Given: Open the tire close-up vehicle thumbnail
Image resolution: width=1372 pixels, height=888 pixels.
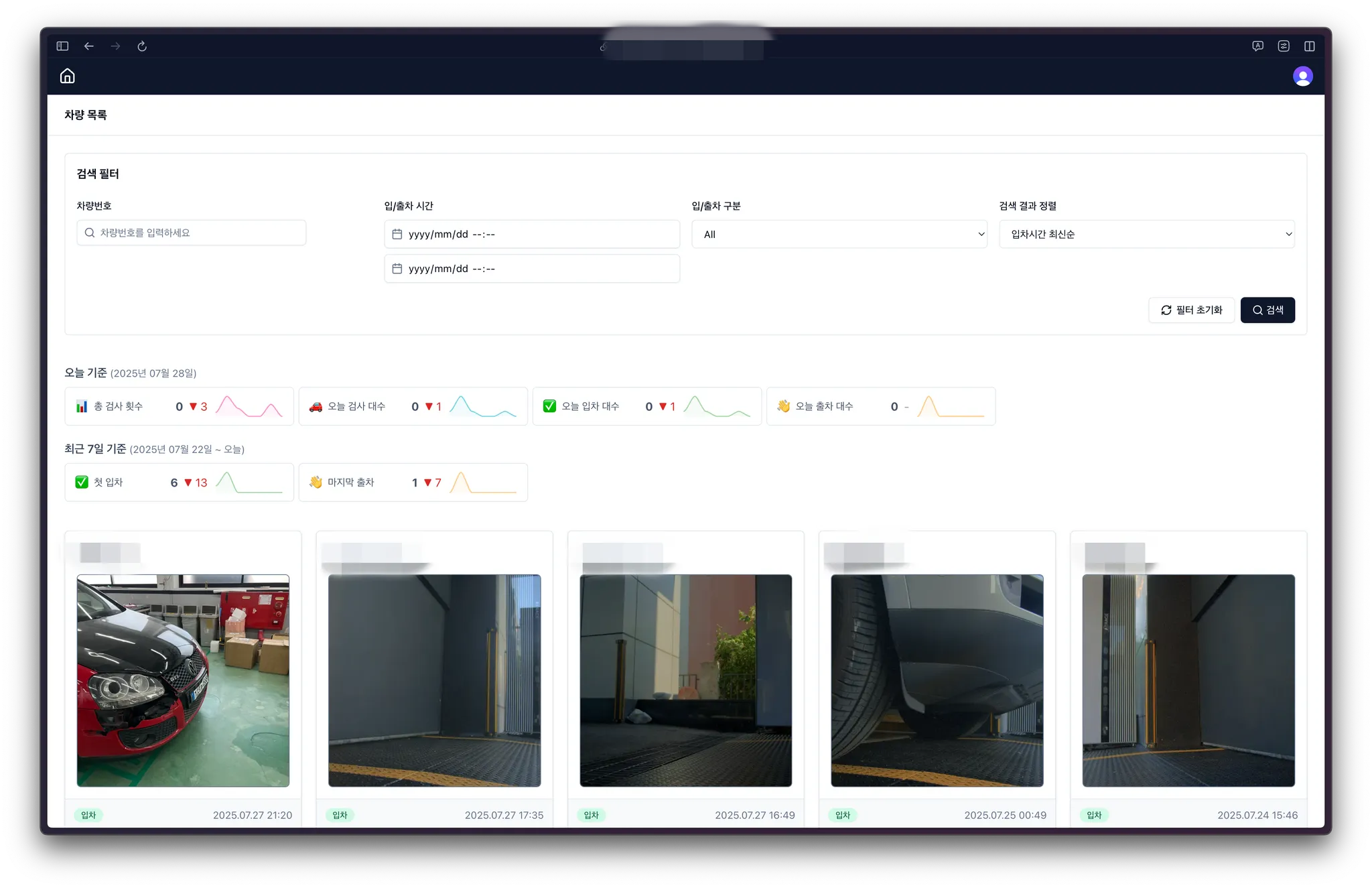Looking at the screenshot, I should [937, 680].
